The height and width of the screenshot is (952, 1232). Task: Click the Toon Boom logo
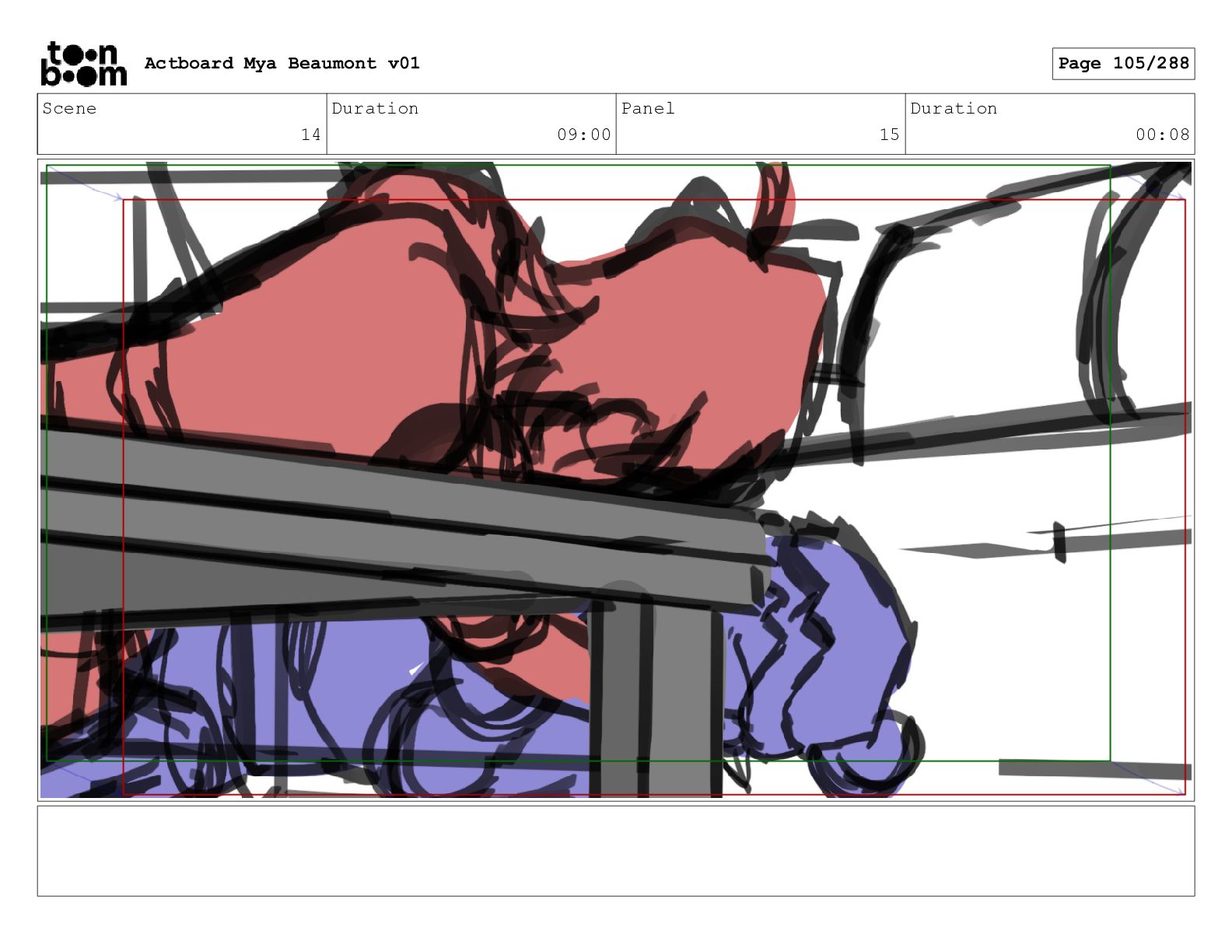[83, 64]
